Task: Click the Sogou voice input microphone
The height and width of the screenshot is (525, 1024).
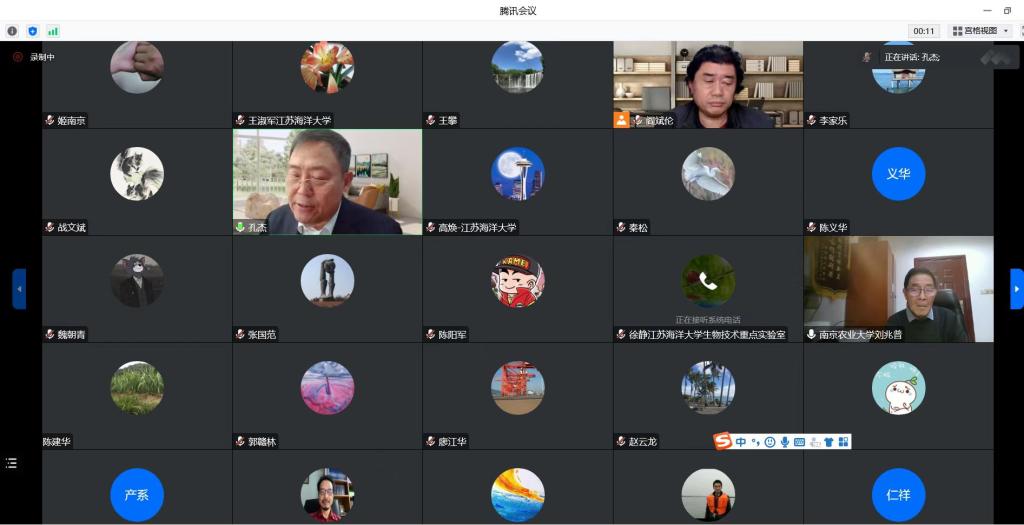Action: (x=785, y=442)
